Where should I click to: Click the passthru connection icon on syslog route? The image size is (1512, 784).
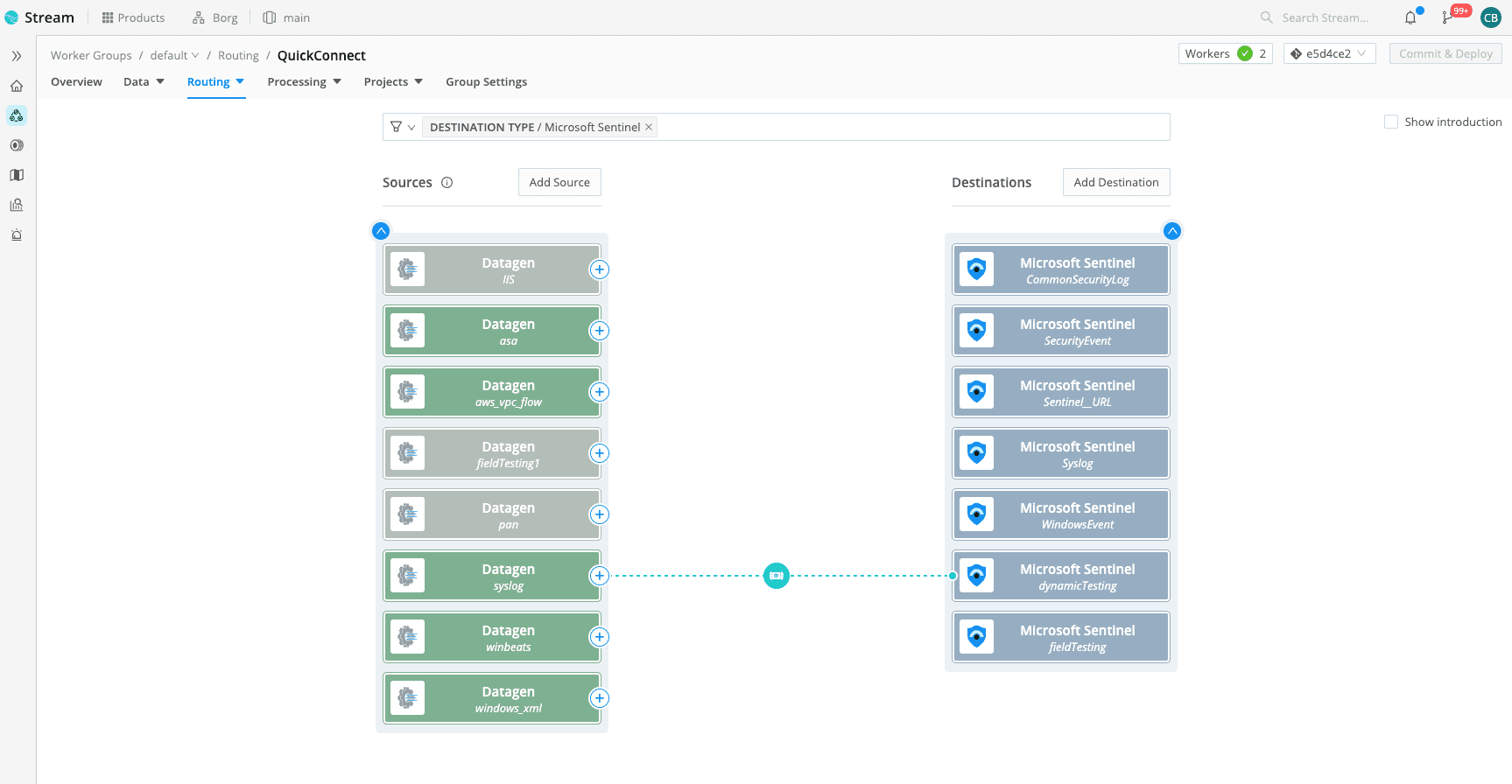776,576
